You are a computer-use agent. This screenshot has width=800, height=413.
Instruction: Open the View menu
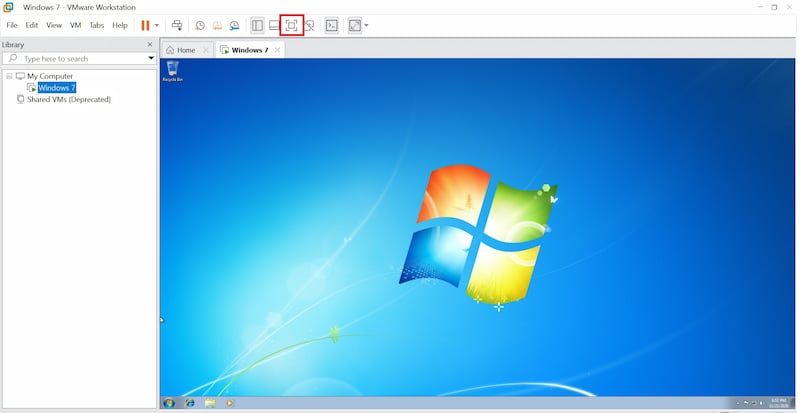point(54,25)
